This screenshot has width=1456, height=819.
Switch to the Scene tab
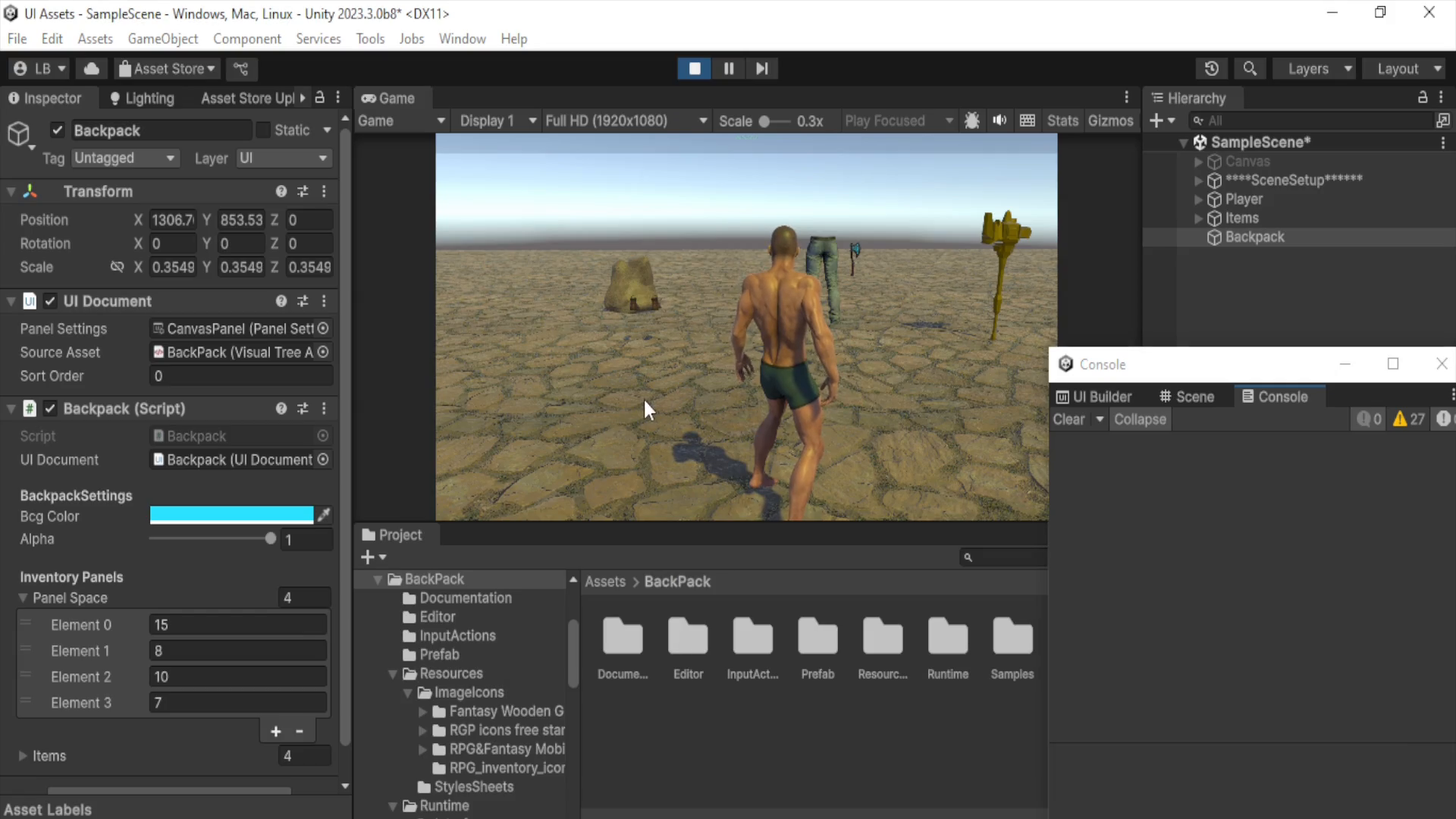(1187, 397)
